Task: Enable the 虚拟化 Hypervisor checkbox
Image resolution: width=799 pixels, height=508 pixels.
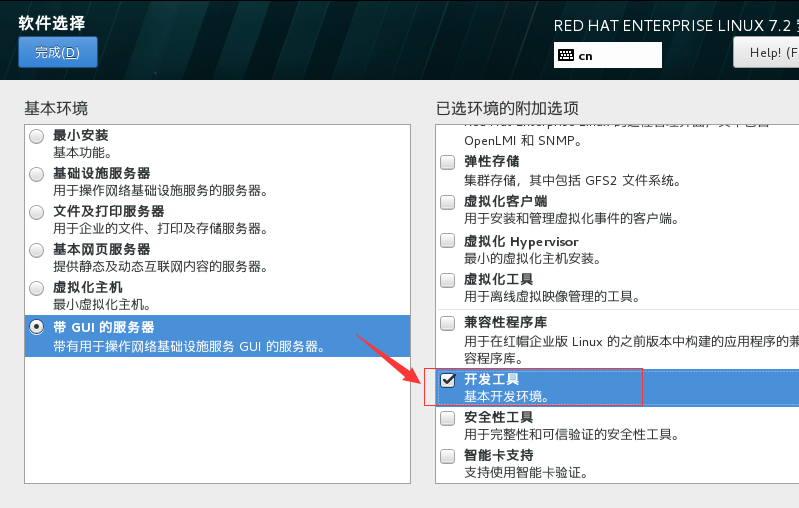Action: pyautogui.click(x=447, y=240)
